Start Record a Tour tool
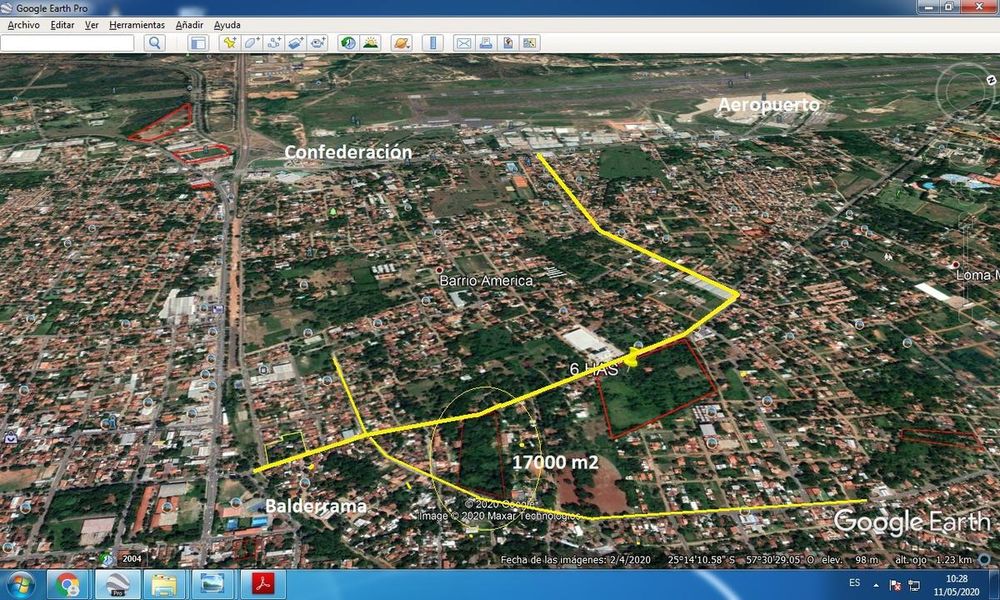Screen dimensions: 1000x600 (x=318, y=43)
